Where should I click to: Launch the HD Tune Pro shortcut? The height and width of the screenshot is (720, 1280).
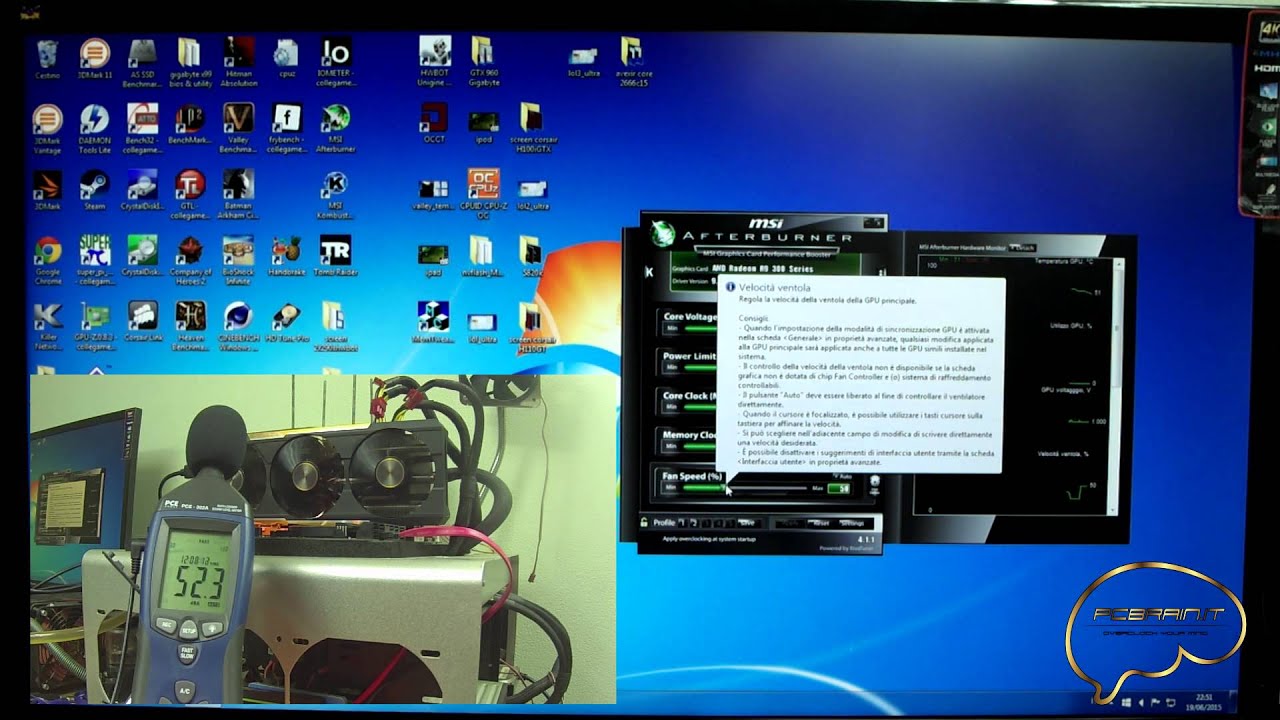click(286, 322)
